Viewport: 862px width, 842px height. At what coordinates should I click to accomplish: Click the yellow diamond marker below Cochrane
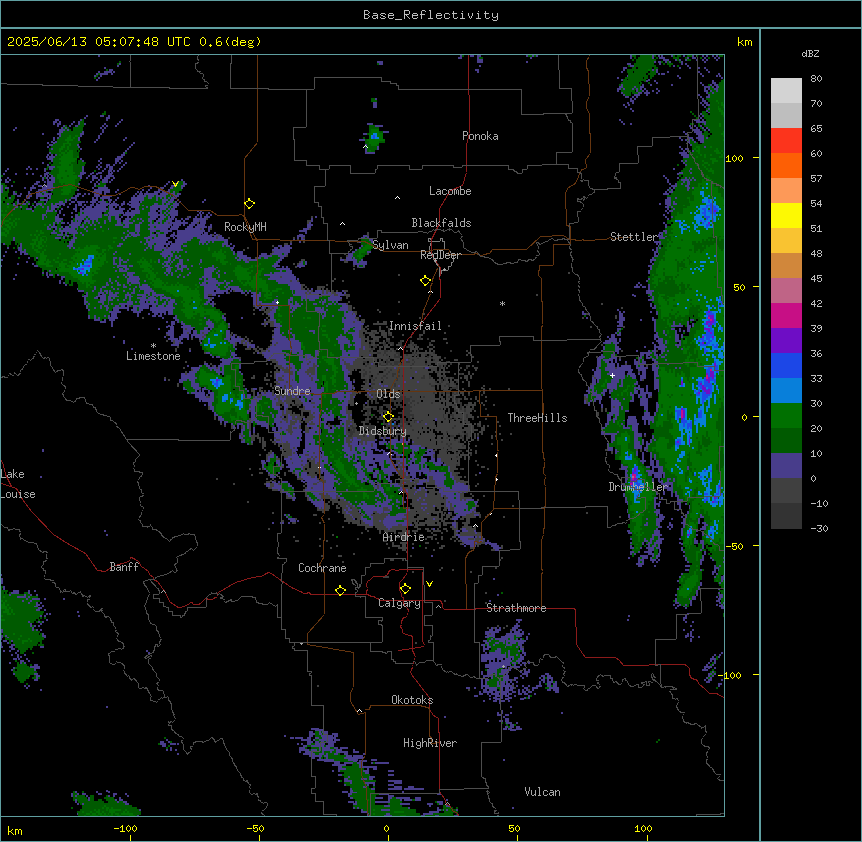(x=340, y=591)
